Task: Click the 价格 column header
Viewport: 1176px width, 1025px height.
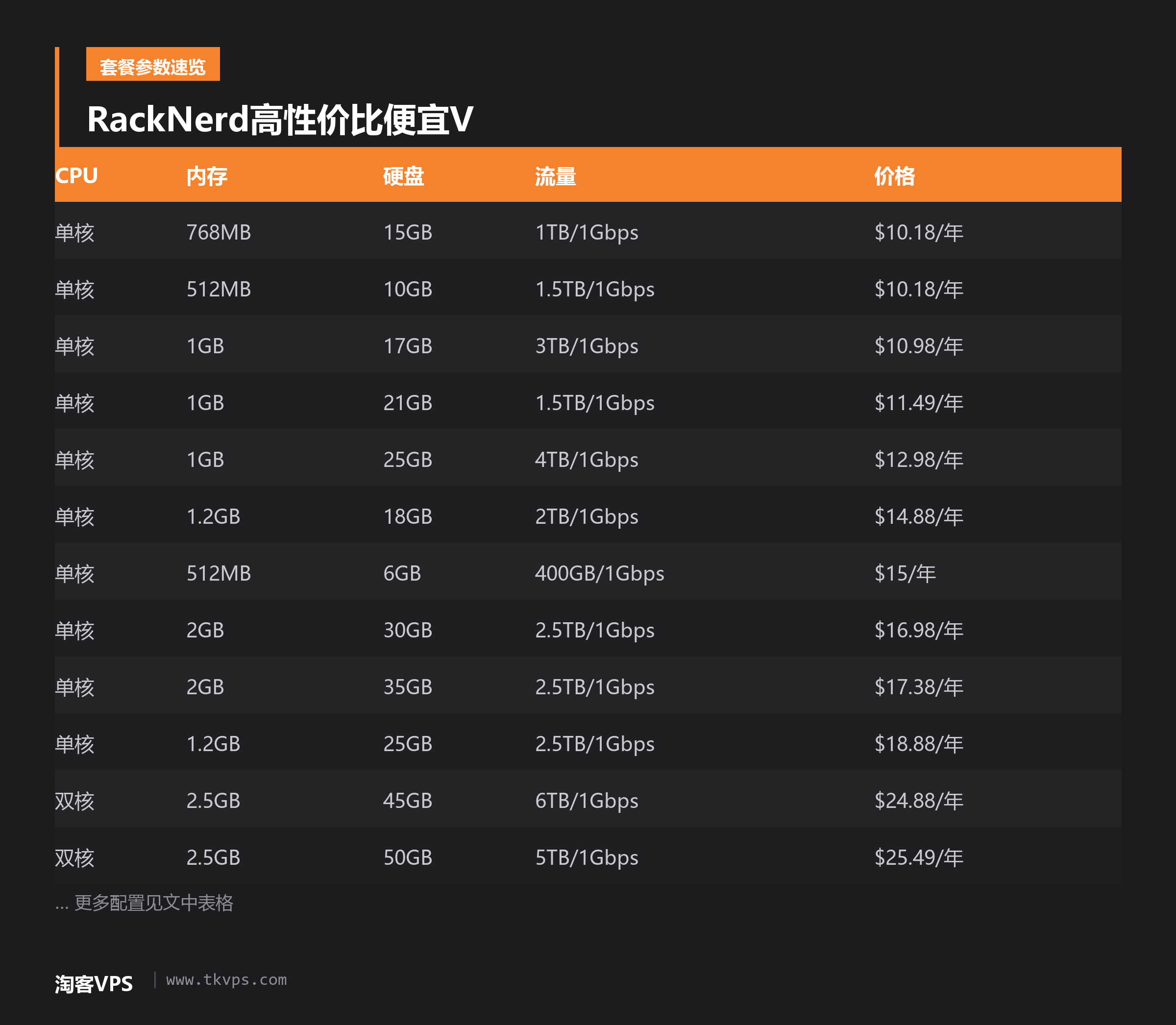Action: click(895, 175)
